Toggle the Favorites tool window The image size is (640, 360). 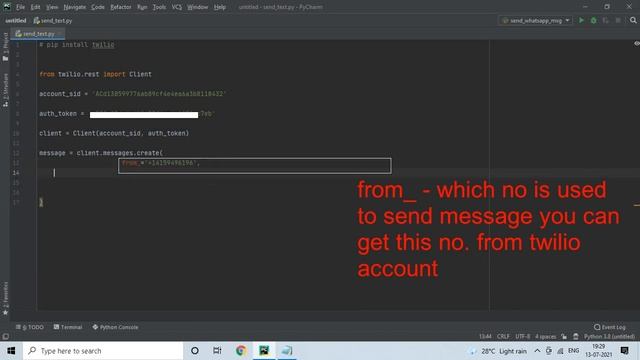[x=5, y=298]
